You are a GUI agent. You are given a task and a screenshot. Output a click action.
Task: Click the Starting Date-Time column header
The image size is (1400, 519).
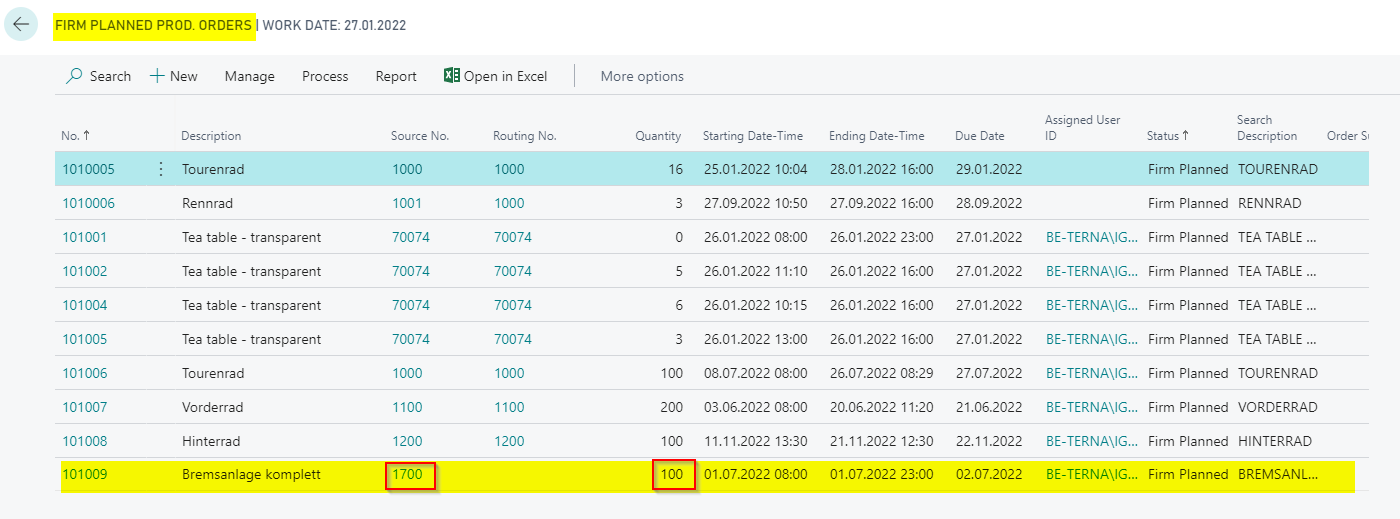point(753,136)
